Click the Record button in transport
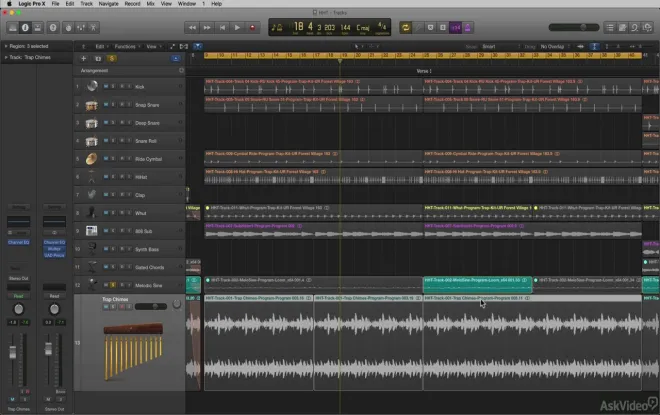Image resolution: width=660 pixels, height=415 pixels. (x=253, y=27)
